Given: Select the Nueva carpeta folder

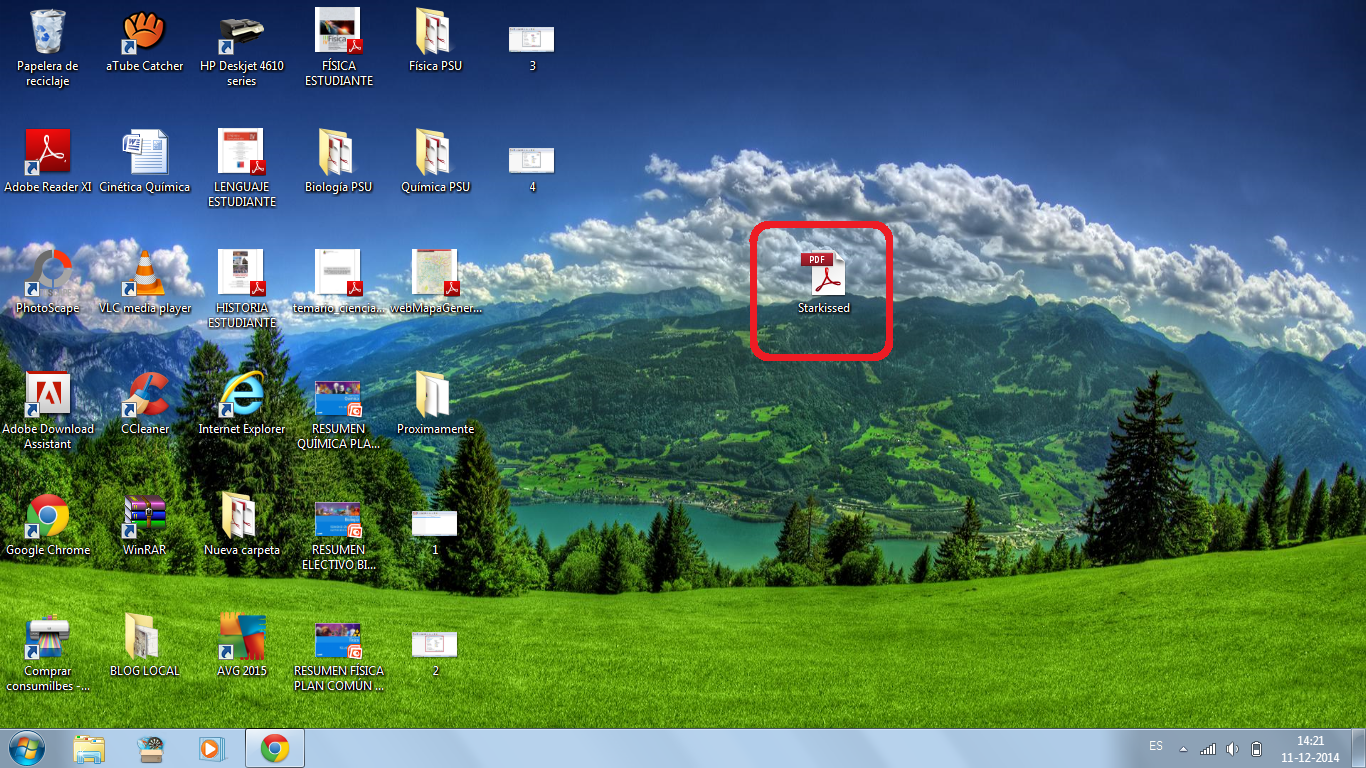Looking at the screenshot, I should 241,525.
